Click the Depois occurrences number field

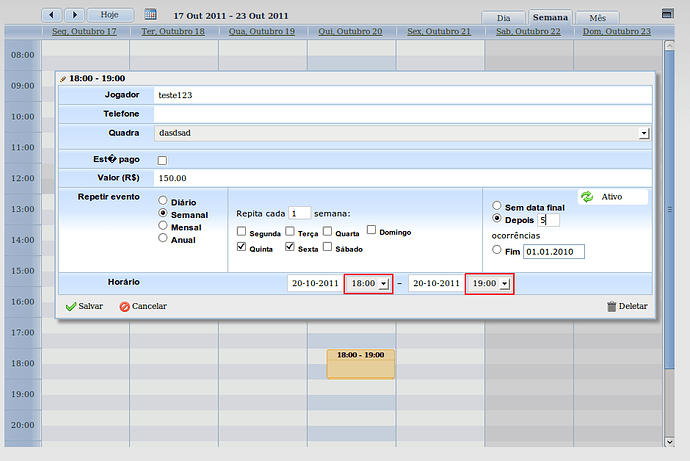[x=549, y=220]
